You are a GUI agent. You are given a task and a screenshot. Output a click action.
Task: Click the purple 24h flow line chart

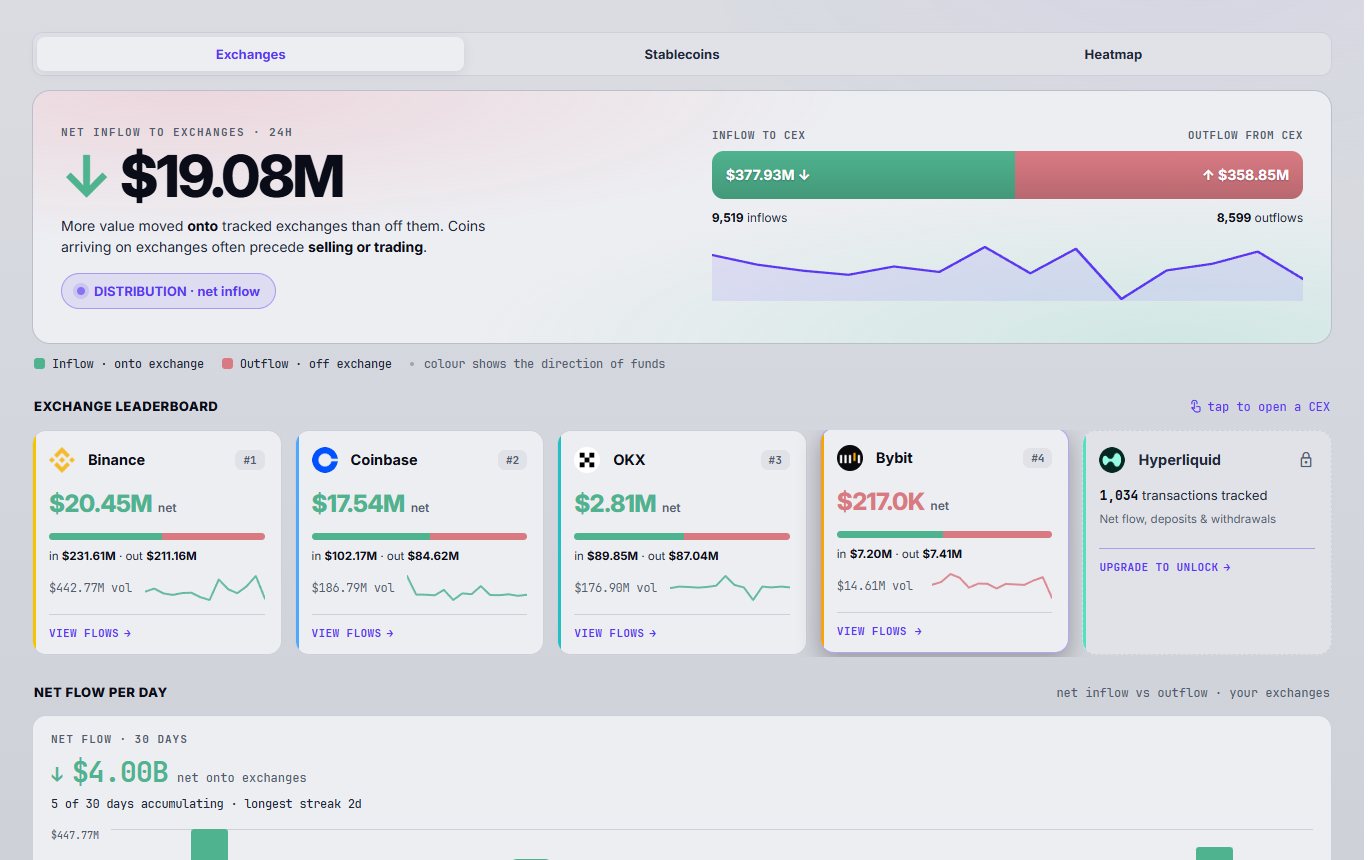[1007, 272]
